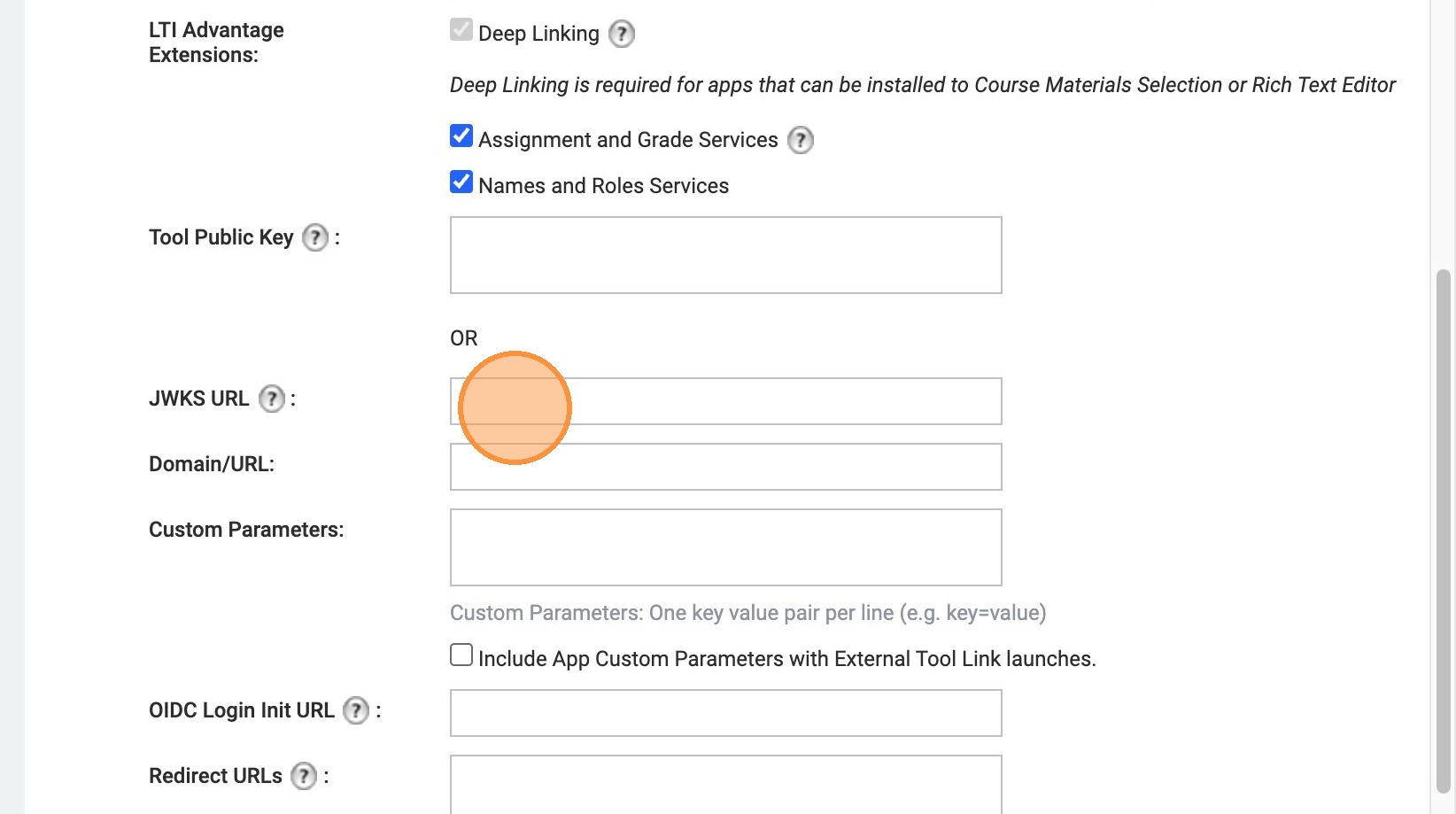Click the Names and Roles Services label
This screenshot has width=1456, height=814.
(603, 186)
